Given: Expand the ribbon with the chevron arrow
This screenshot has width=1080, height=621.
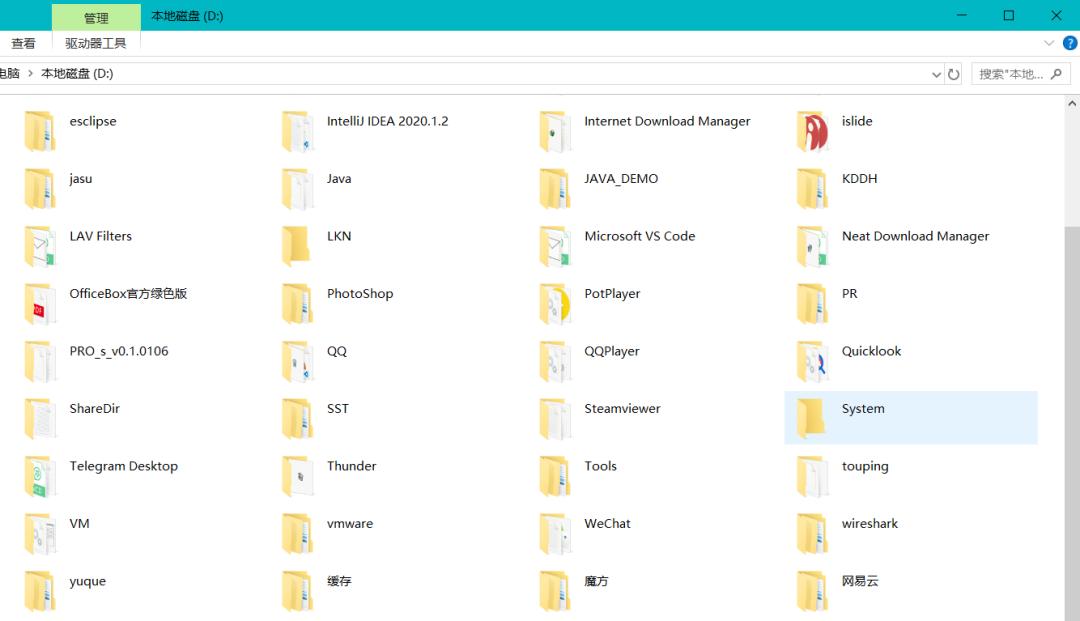Looking at the screenshot, I should coord(1048,42).
